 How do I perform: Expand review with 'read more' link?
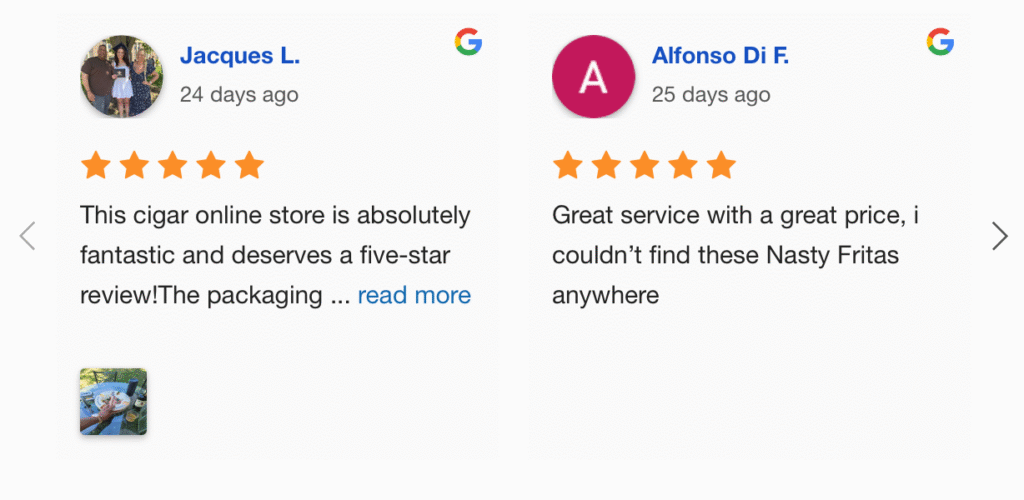[414, 295]
